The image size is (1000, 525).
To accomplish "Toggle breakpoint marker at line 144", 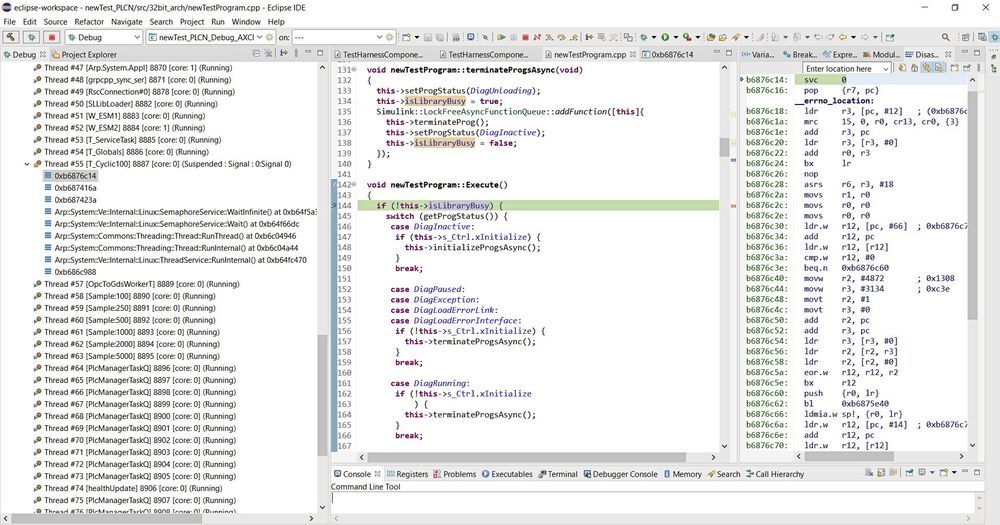I will [336, 205].
